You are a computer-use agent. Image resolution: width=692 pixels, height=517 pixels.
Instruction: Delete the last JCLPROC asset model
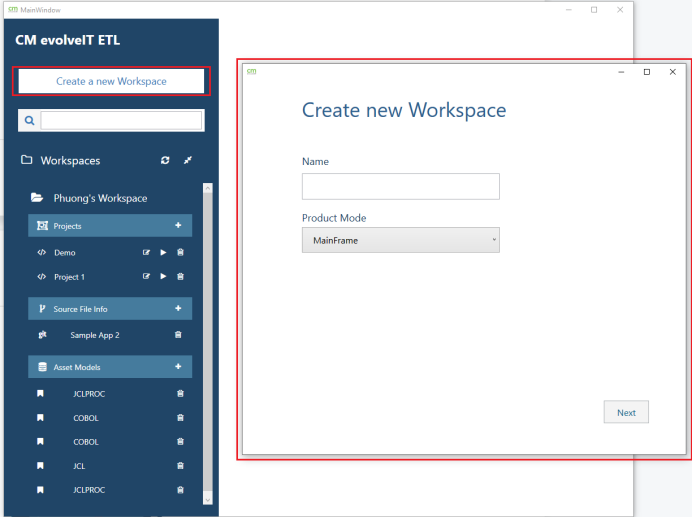click(x=181, y=490)
